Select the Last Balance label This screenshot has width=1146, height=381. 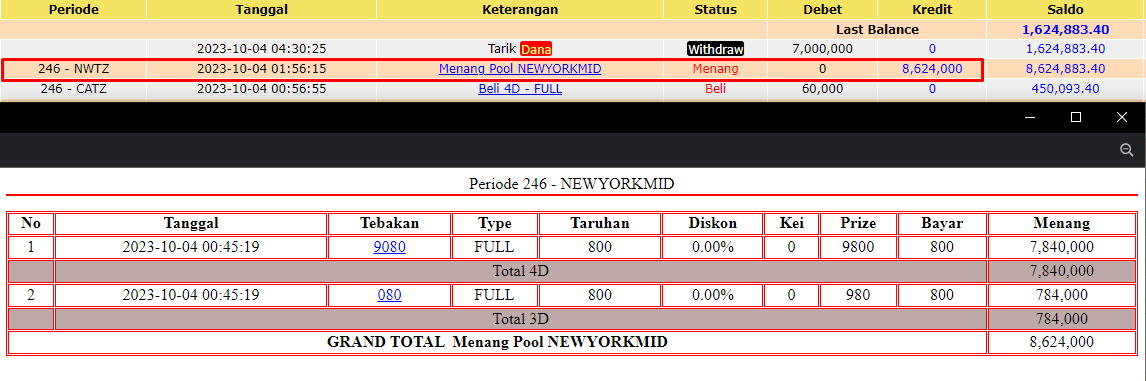877,29
